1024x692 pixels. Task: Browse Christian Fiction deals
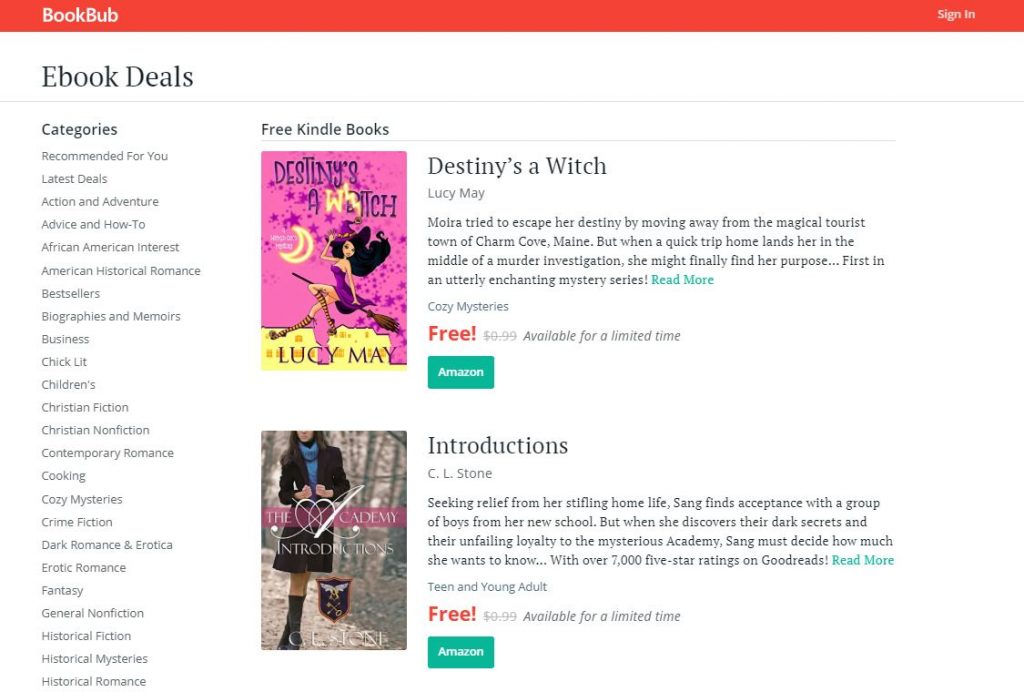coord(85,407)
